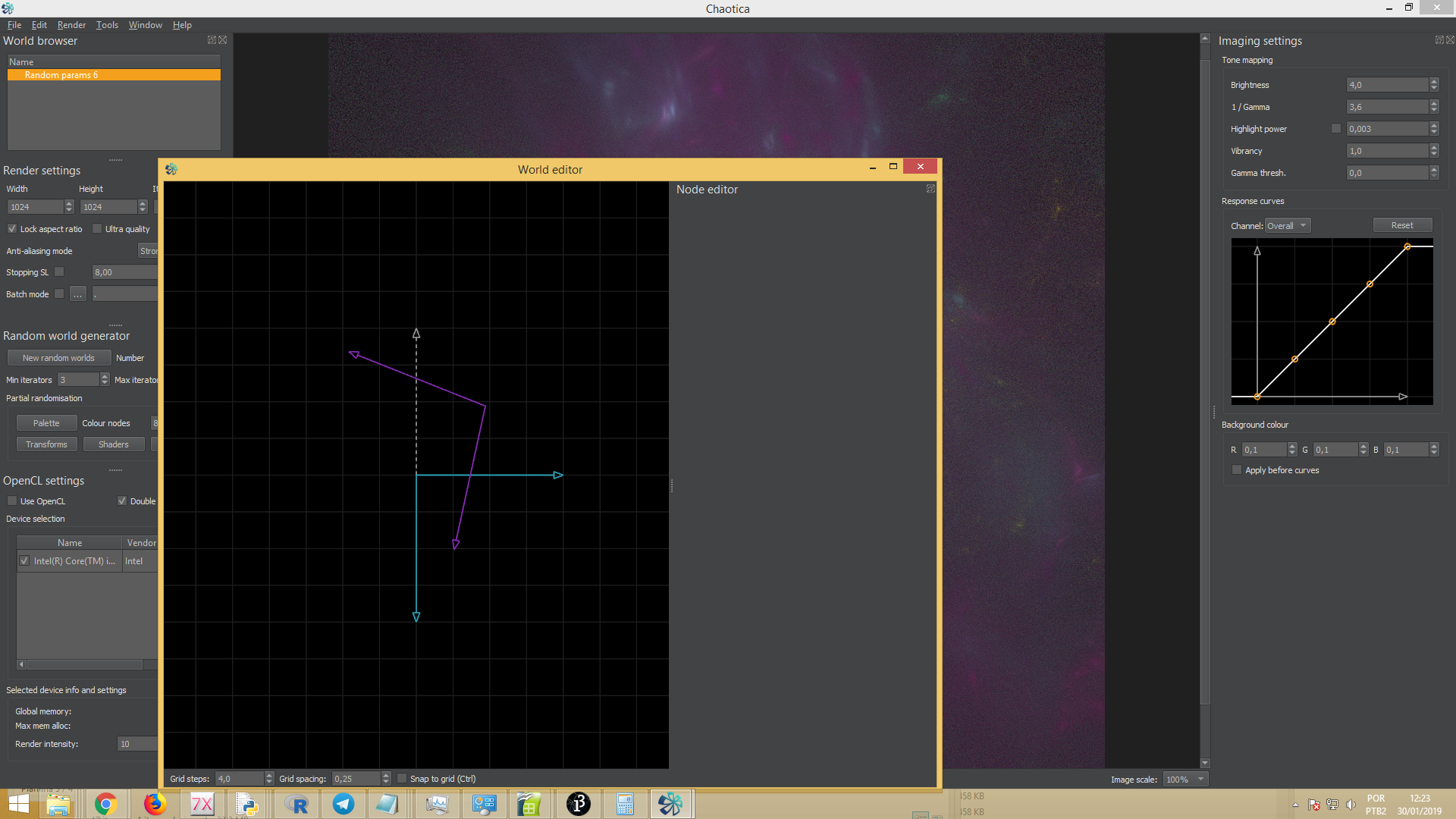Open File Explorer from taskbar

coord(58,804)
